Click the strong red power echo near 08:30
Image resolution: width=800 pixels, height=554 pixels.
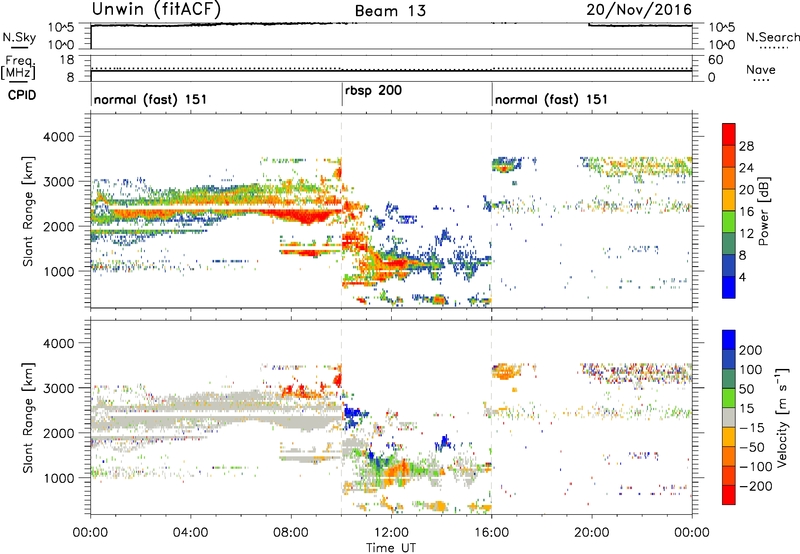pyautogui.click(x=306, y=217)
